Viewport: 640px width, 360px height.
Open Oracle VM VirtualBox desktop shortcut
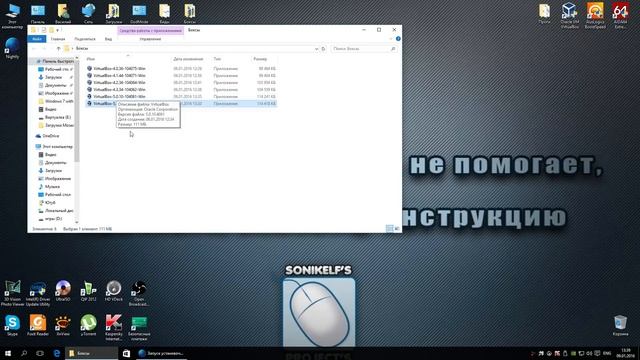(x=569, y=15)
